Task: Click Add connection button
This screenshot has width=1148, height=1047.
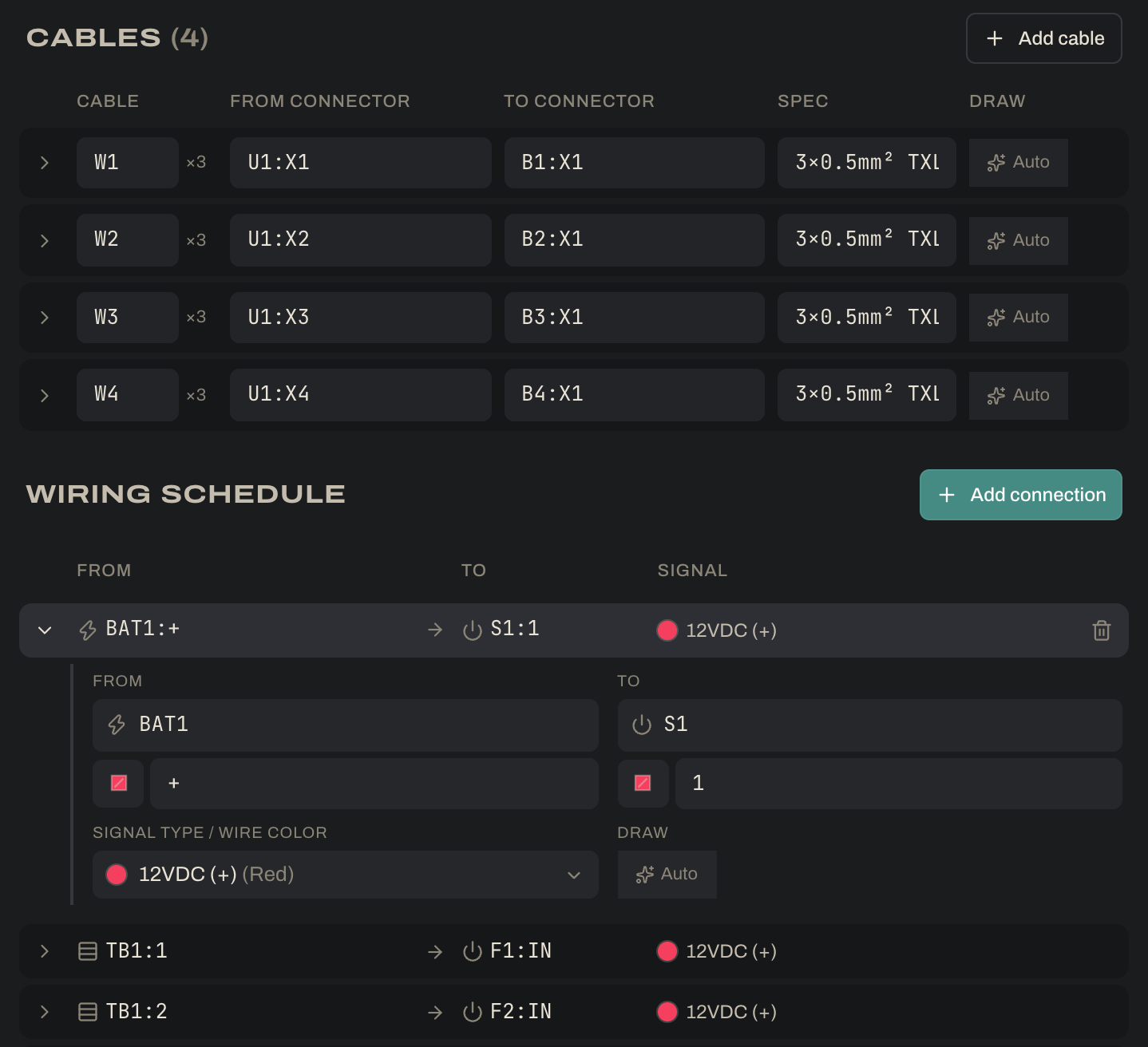Action: [x=1021, y=495]
